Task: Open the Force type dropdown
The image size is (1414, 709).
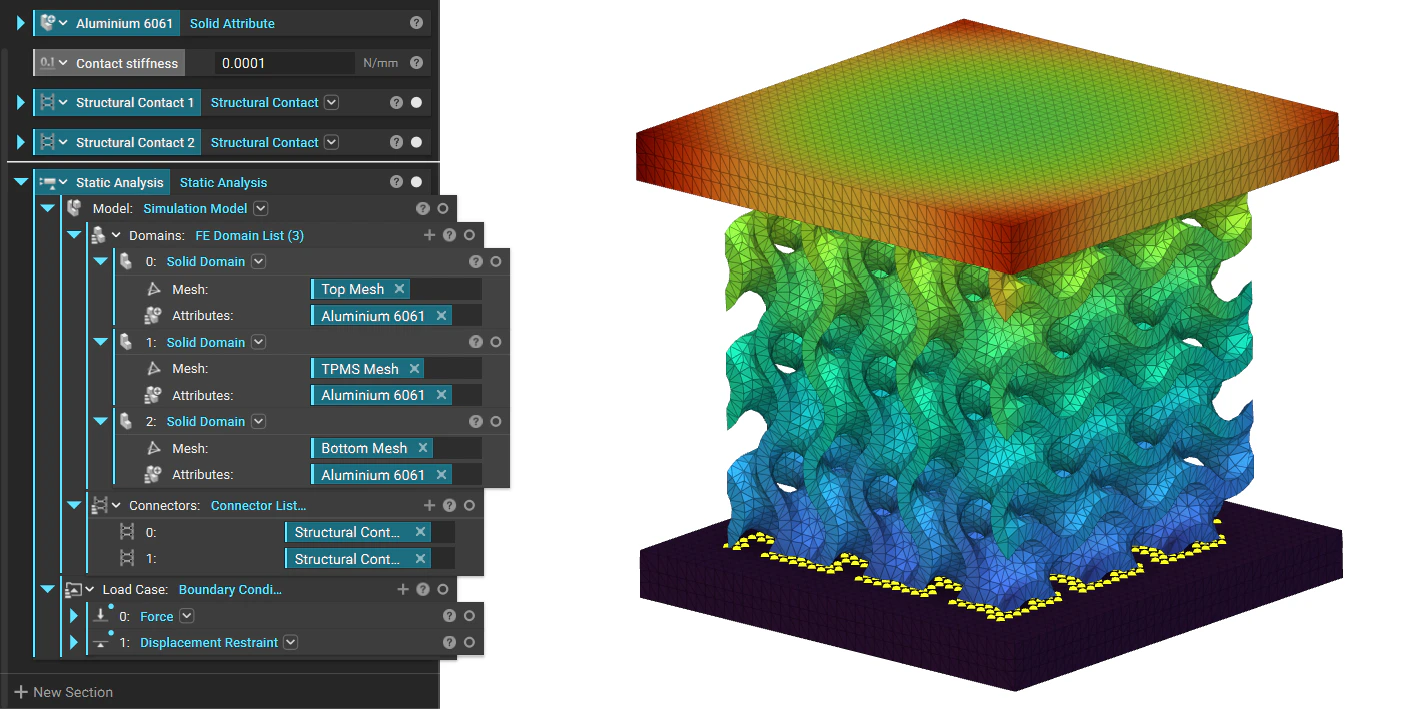Action: (x=186, y=616)
